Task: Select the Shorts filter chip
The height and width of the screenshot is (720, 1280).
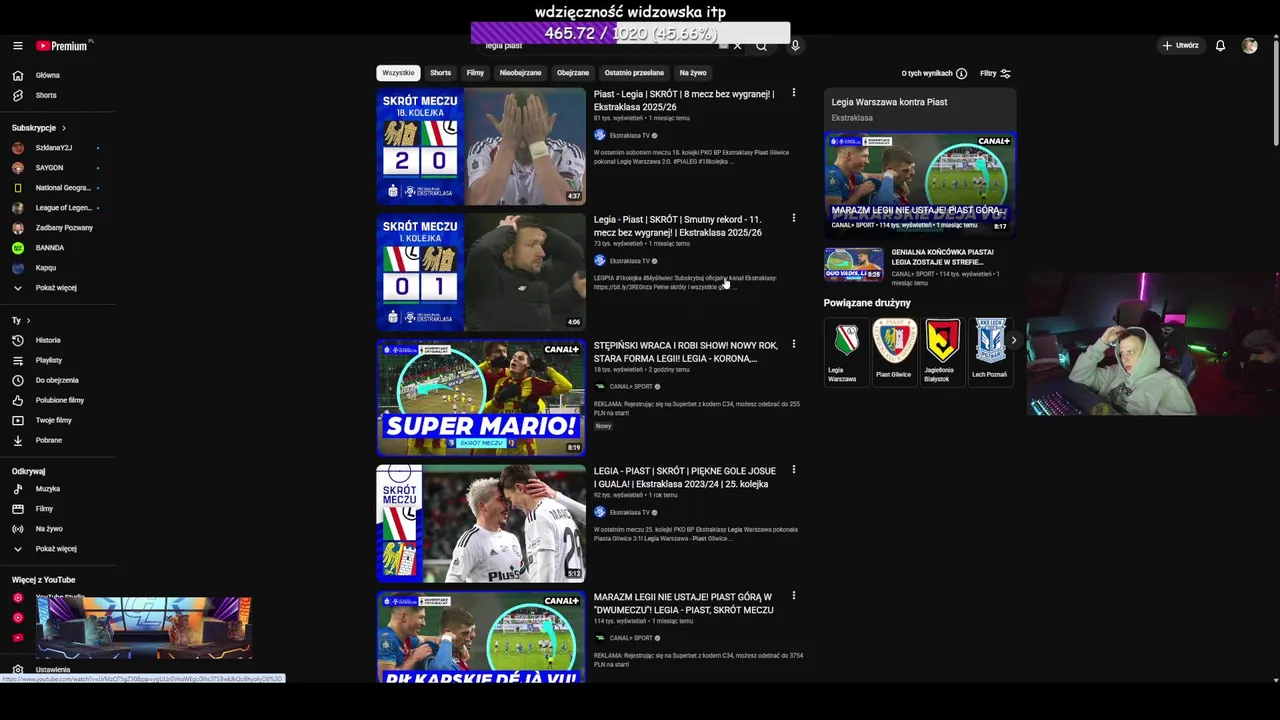Action: click(x=441, y=73)
